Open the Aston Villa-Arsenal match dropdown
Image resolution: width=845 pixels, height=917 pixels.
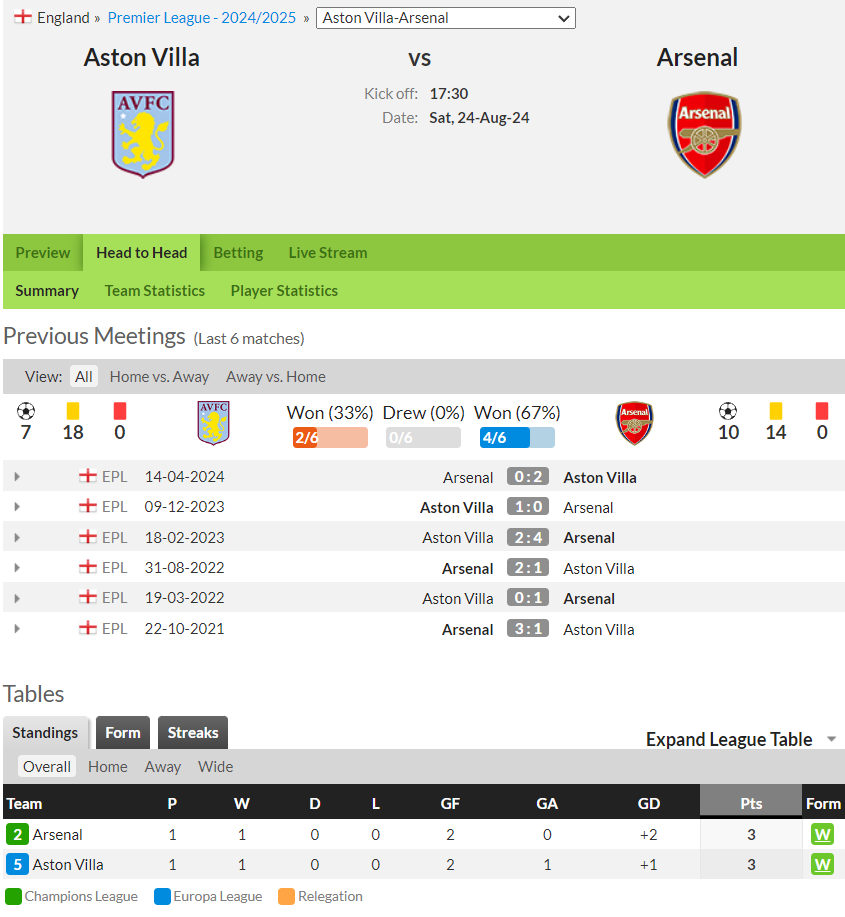(446, 18)
